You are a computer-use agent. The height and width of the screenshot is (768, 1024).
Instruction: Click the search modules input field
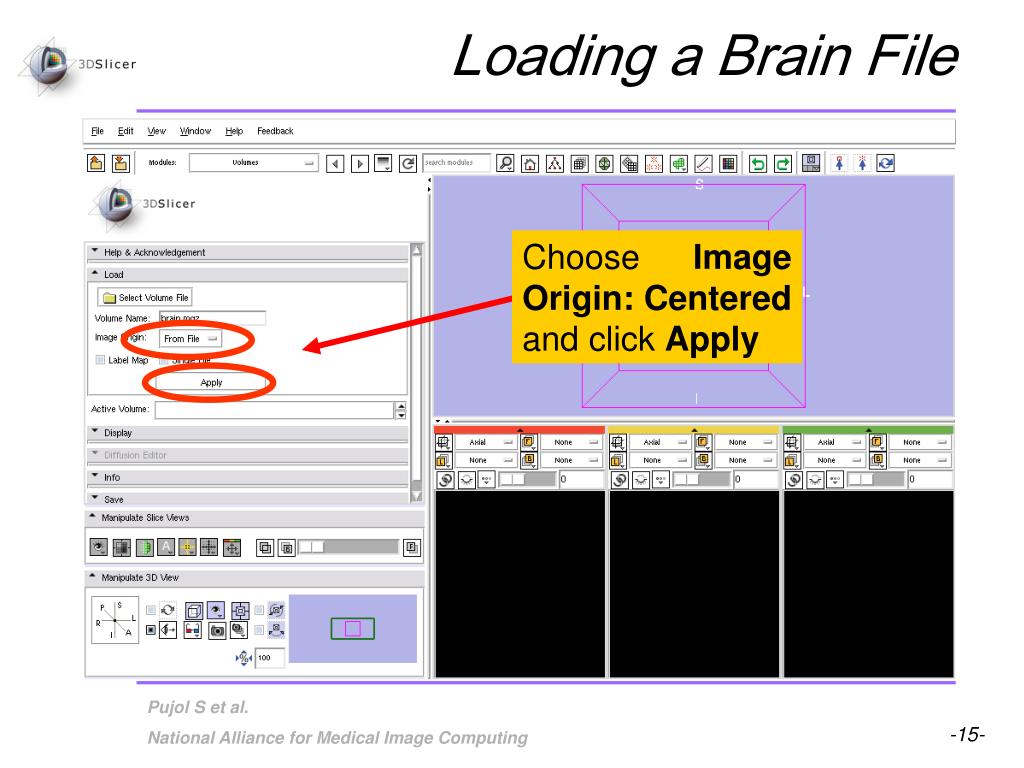coord(456,163)
